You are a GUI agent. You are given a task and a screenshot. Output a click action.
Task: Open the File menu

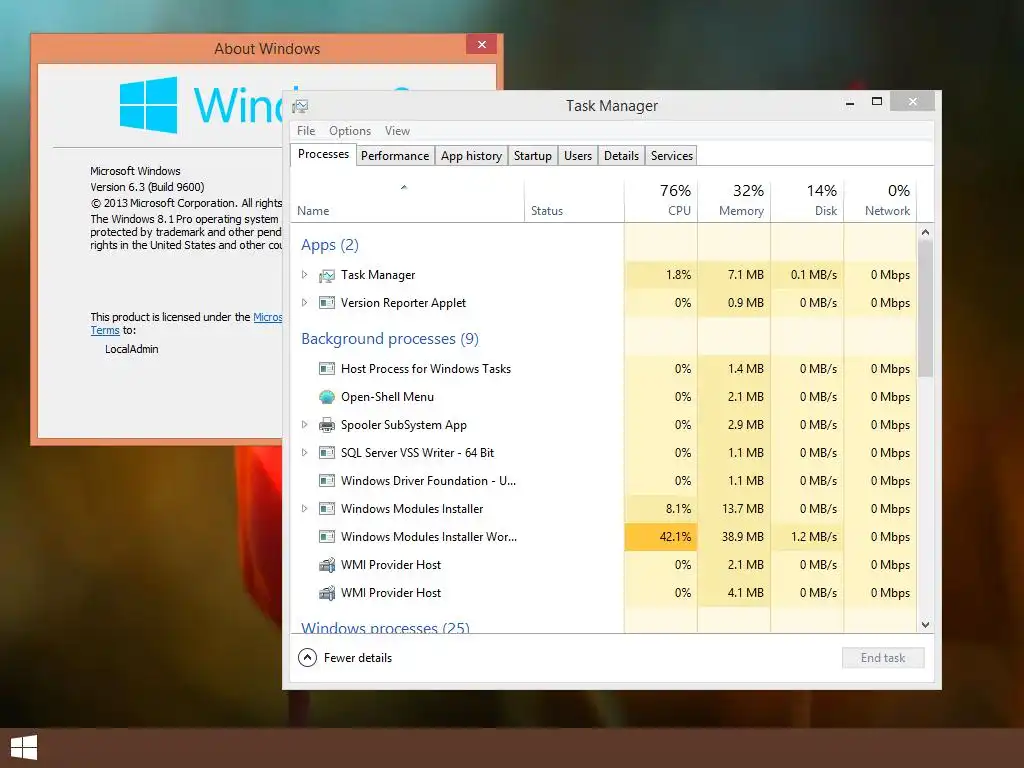(x=306, y=131)
